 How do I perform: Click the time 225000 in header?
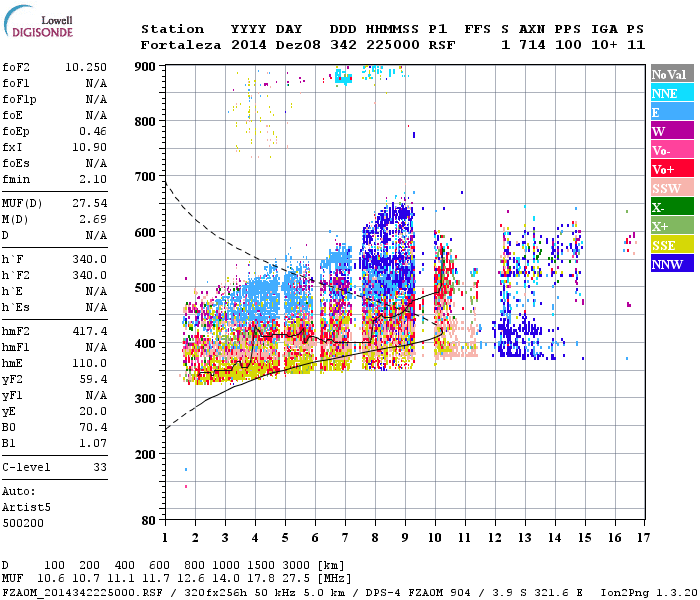coord(393,45)
